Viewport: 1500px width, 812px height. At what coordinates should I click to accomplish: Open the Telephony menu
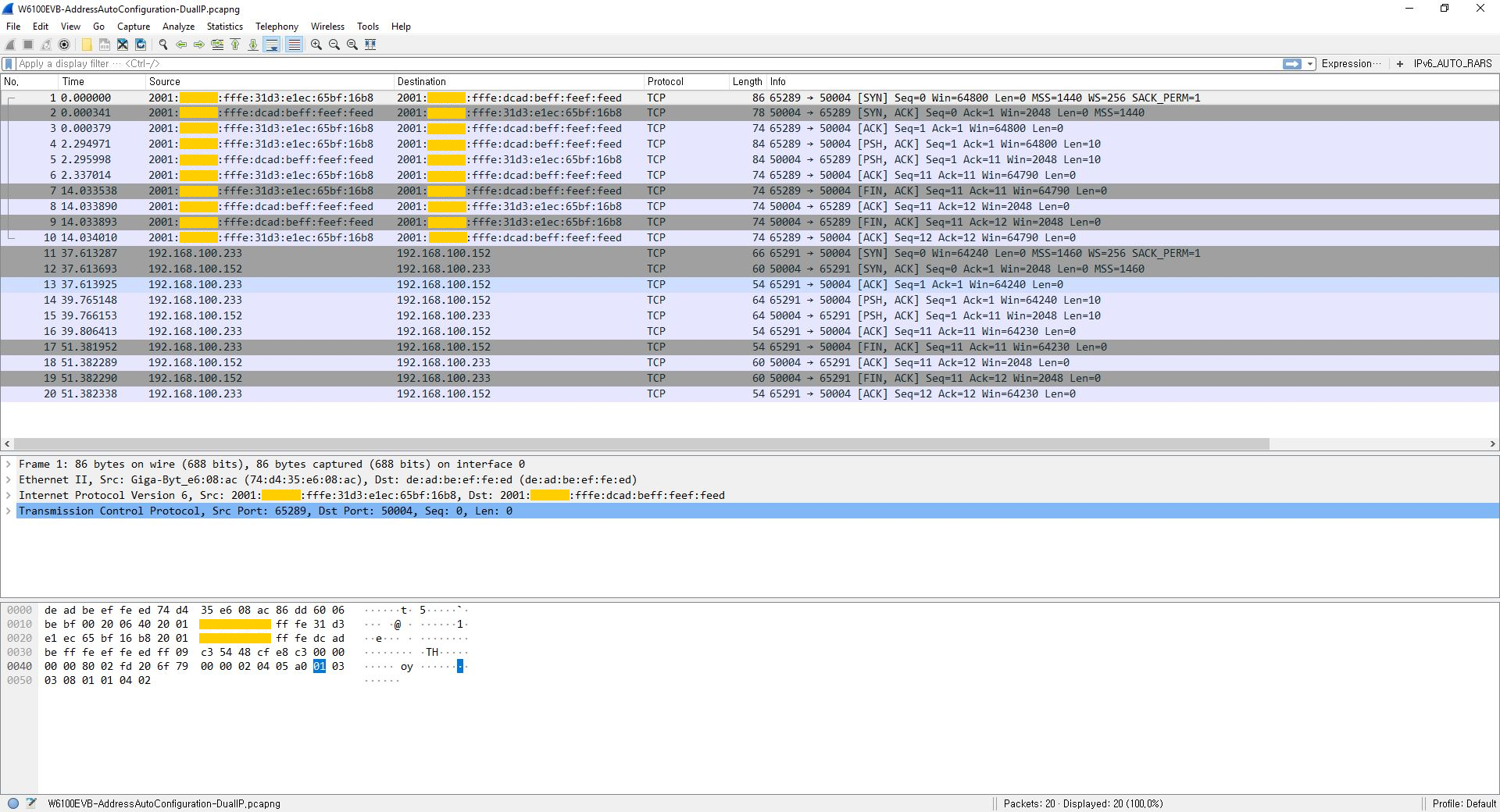(x=276, y=26)
